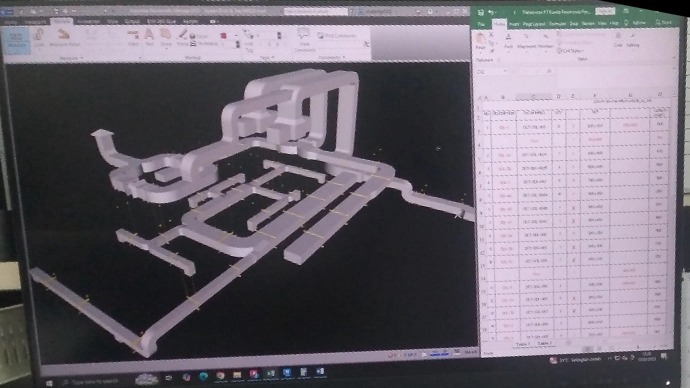Switch to the Table 2 sheet tab
690x388 pixels.
544,343
